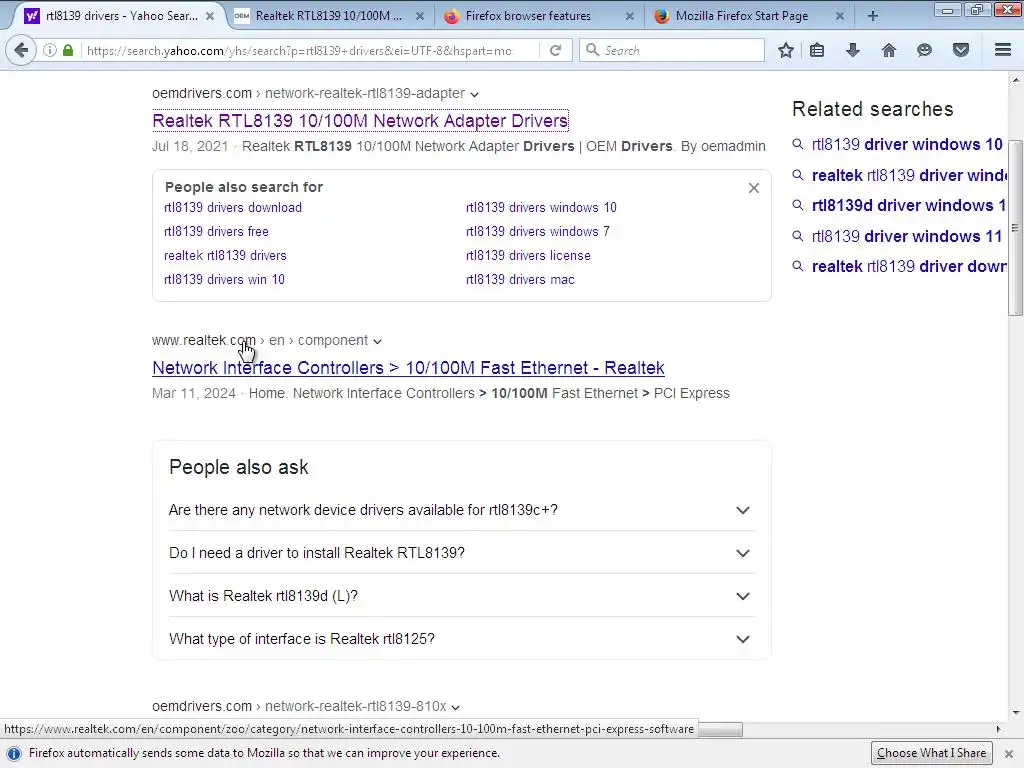Dismiss the People also search for box

pyautogui.click(x=754, y=188)
